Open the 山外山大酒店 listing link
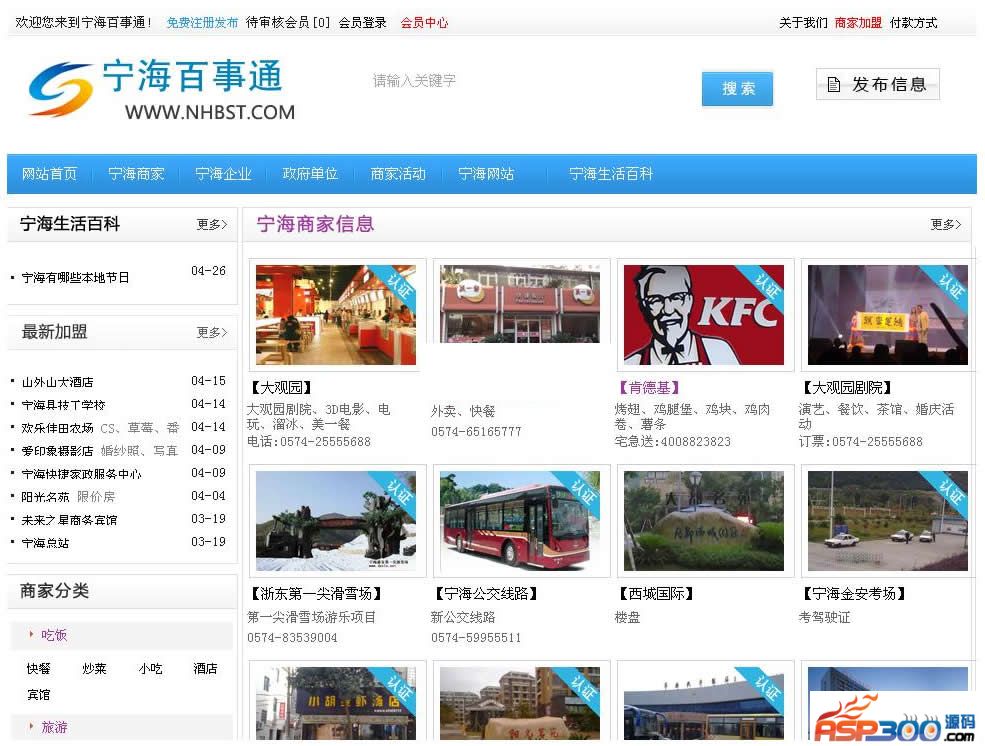 coord(58,382)
